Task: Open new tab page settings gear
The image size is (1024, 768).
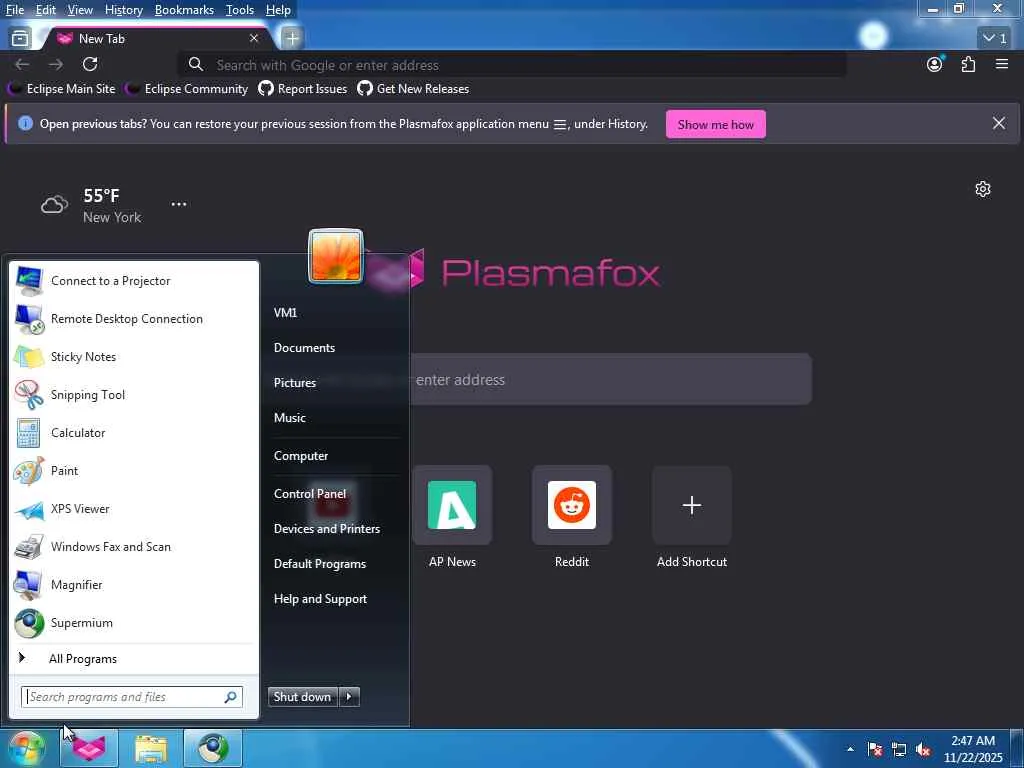Action: [983, 189]
